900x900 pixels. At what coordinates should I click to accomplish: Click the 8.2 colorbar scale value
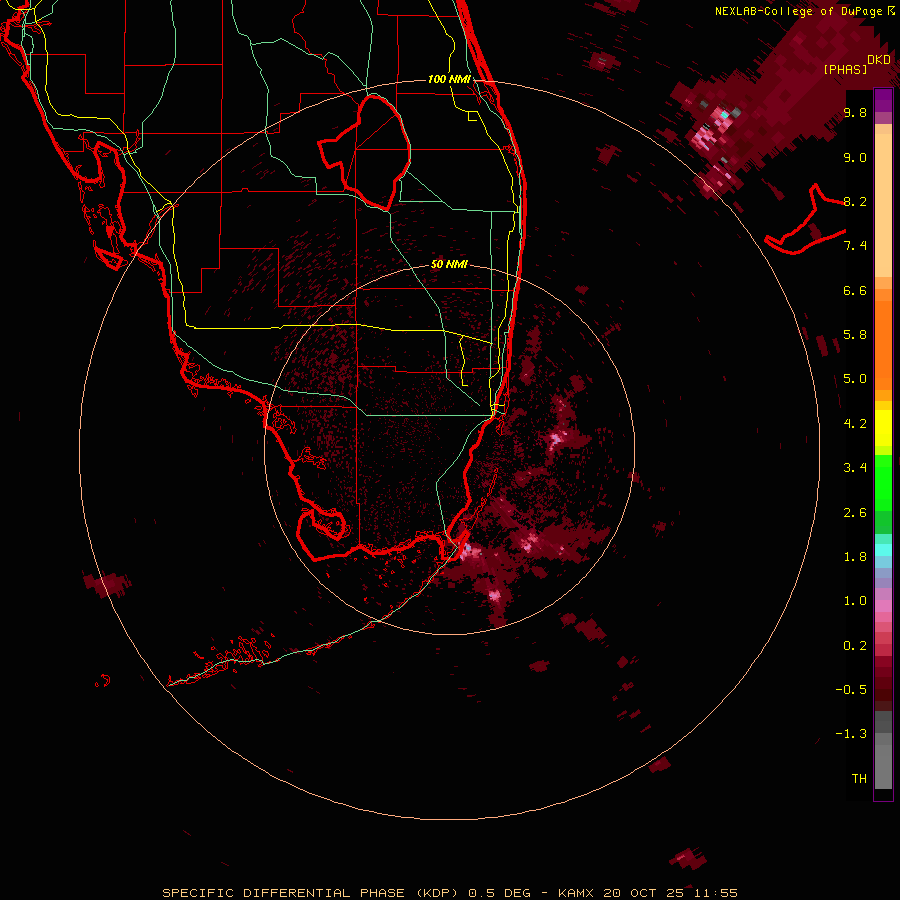[855, 201]
